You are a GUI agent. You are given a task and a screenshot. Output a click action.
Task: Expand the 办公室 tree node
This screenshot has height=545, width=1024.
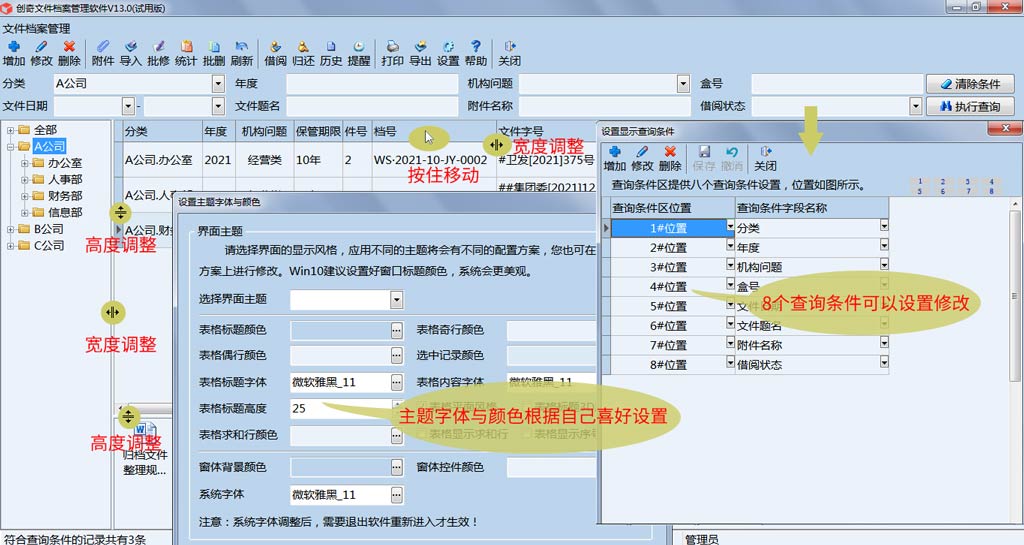tap(25, 163)
